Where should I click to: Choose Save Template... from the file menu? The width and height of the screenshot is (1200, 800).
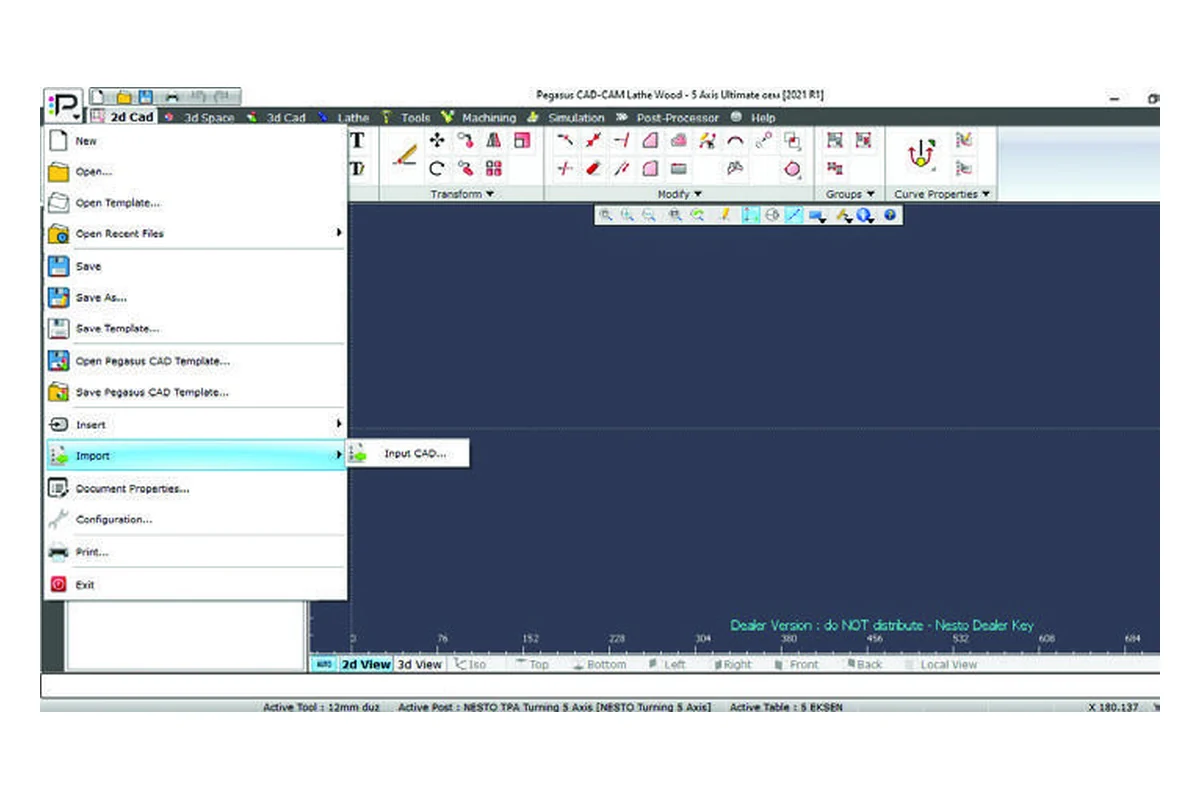195,328
